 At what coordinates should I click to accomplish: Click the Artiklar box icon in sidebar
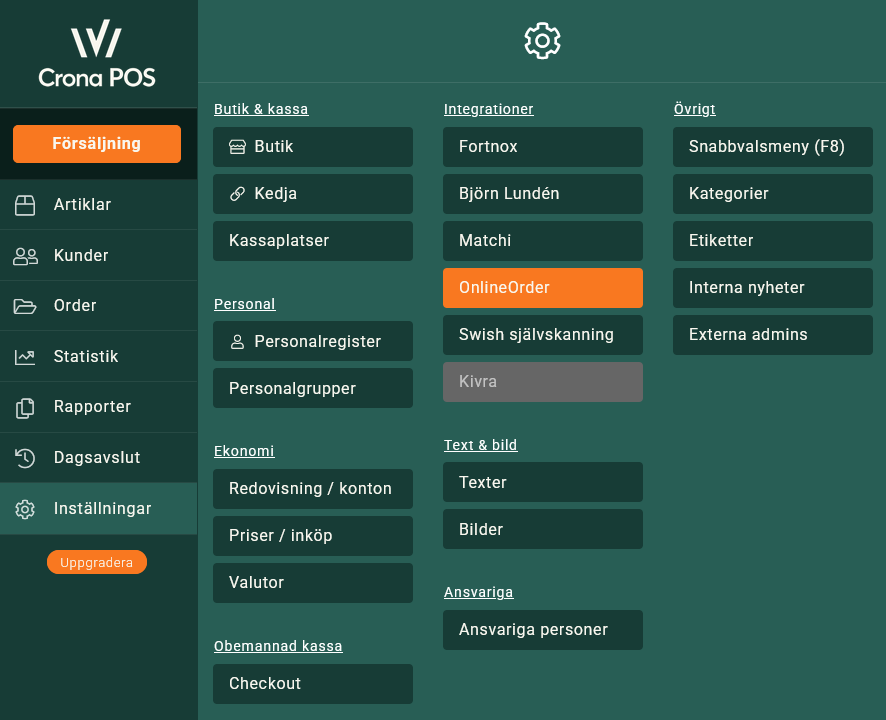(x=25, y=205)
